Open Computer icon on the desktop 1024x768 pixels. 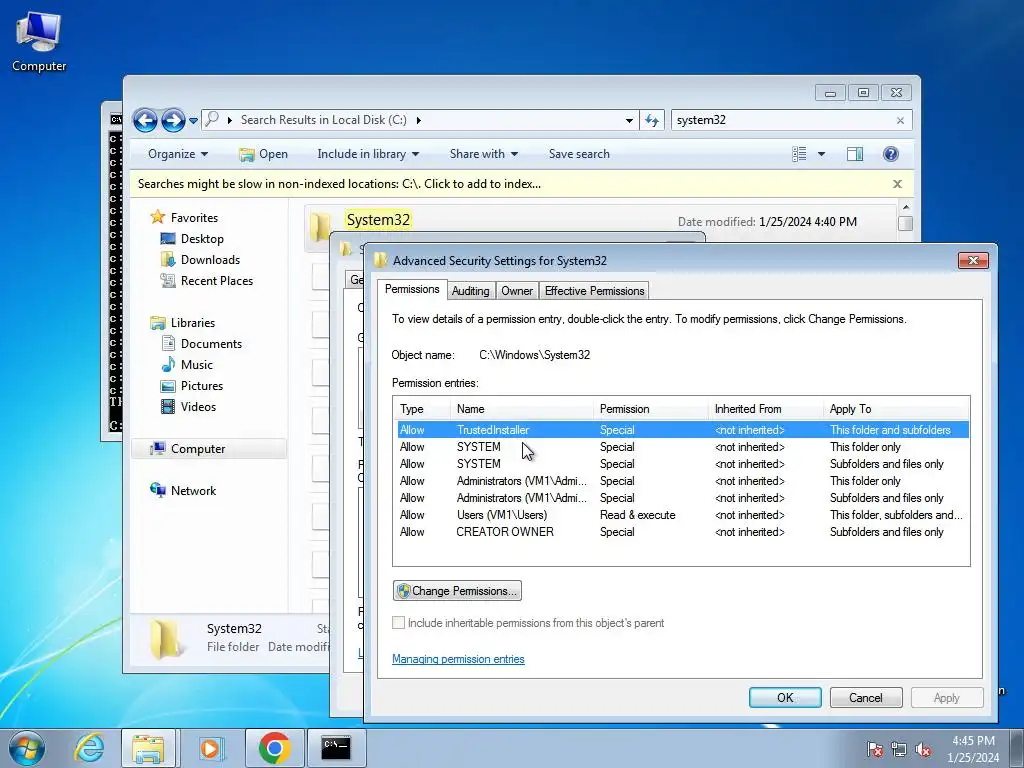click(39, 41)
